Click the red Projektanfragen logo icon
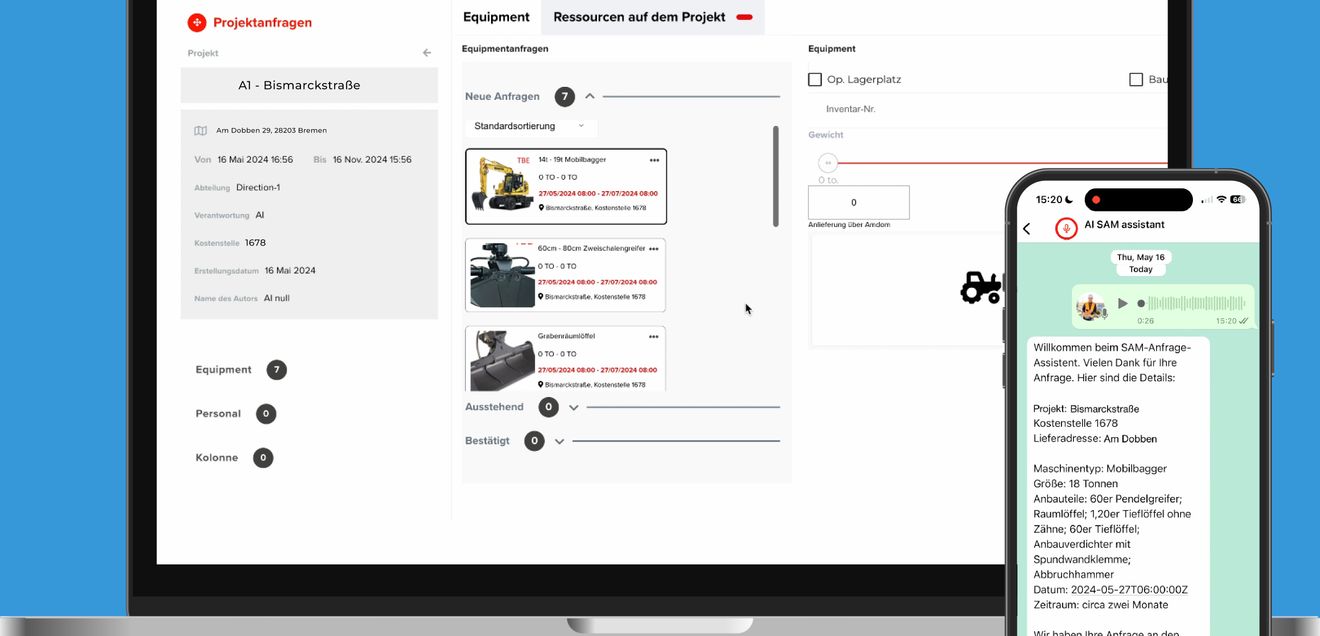The width and height of the screenshot is (1320, 636). 197,22
